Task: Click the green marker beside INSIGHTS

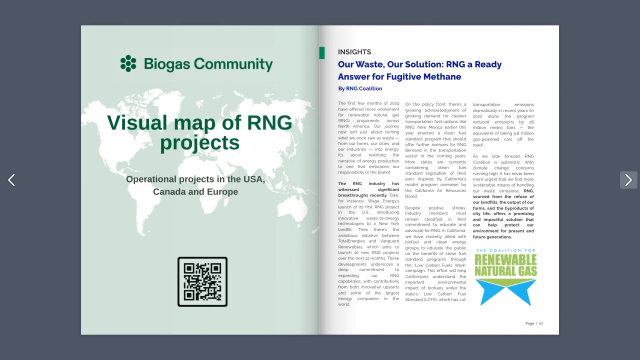Action: [x=322, y=53]
